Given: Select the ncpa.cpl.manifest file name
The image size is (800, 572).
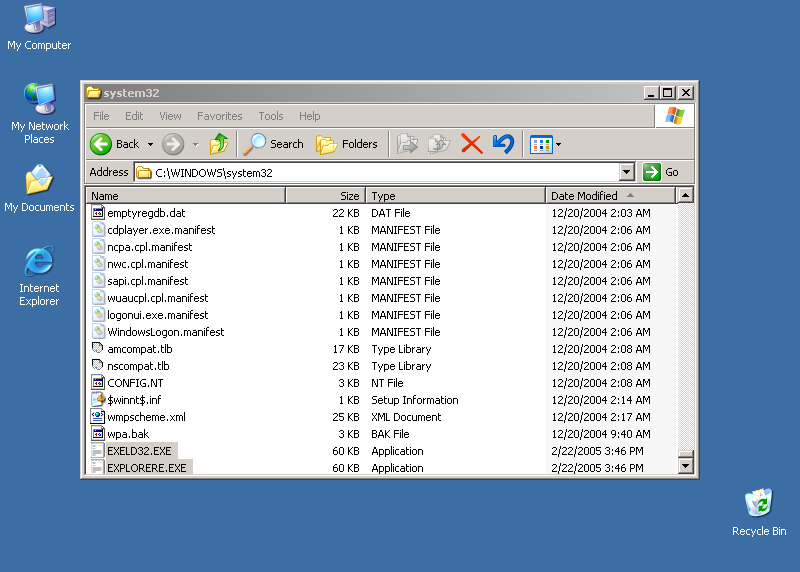Looking at the screenshot, I should click(x=149, y=246).
